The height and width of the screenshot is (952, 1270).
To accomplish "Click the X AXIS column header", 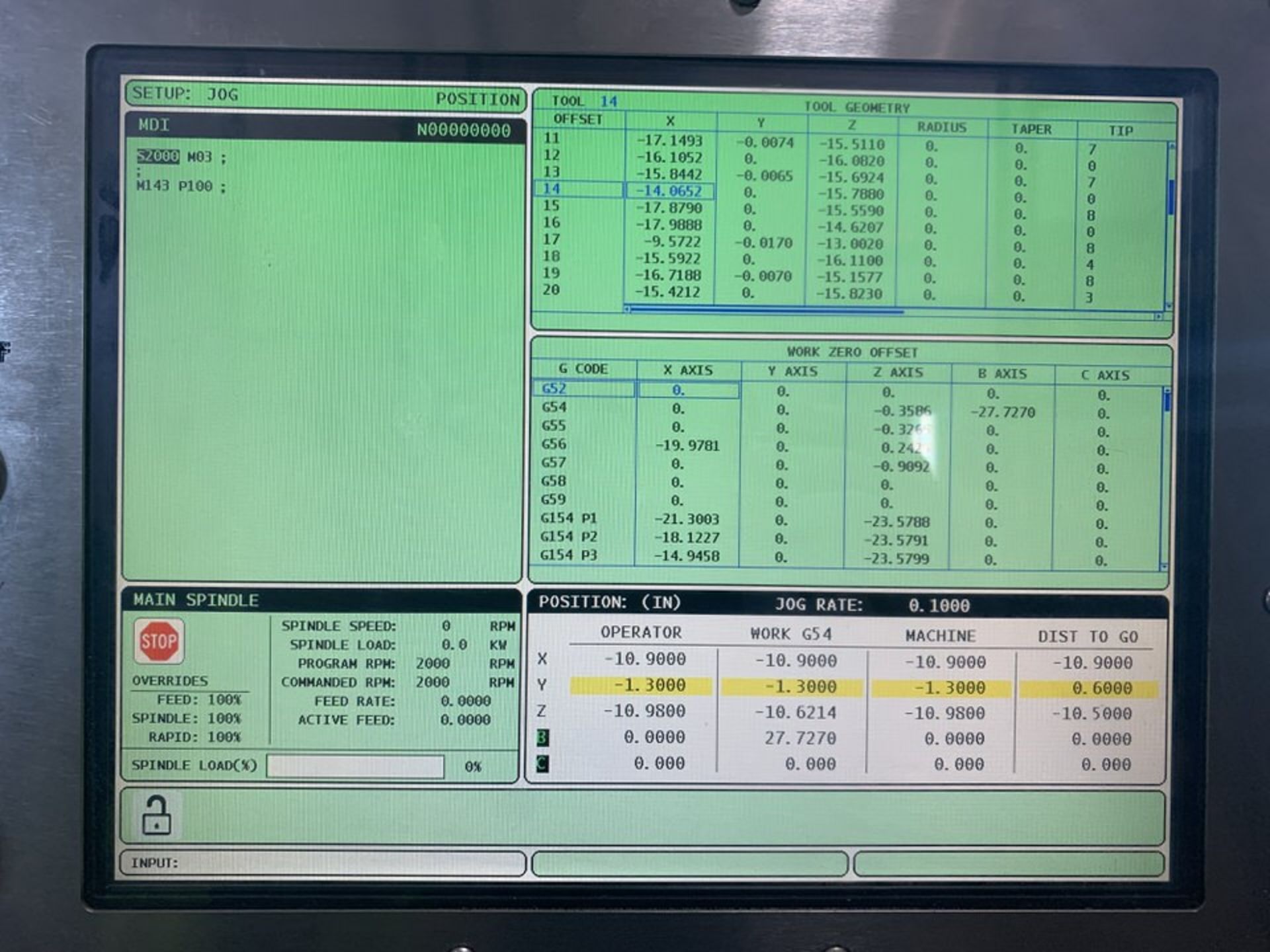I will click(x=688, y=370).
